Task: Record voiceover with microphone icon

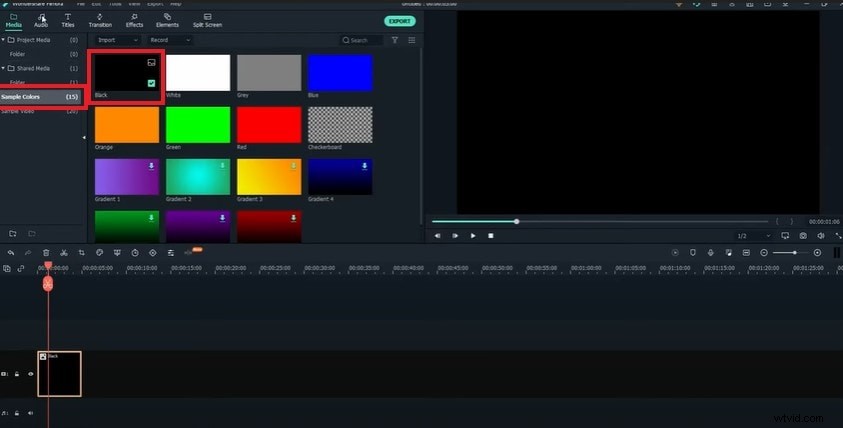Action: click(711, 253)
